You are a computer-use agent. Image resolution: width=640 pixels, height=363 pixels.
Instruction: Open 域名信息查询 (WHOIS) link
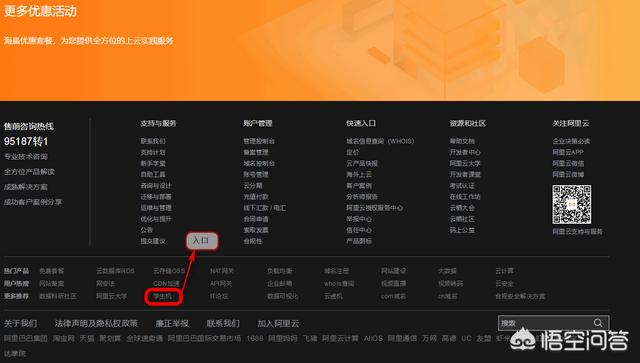point(380,141)
